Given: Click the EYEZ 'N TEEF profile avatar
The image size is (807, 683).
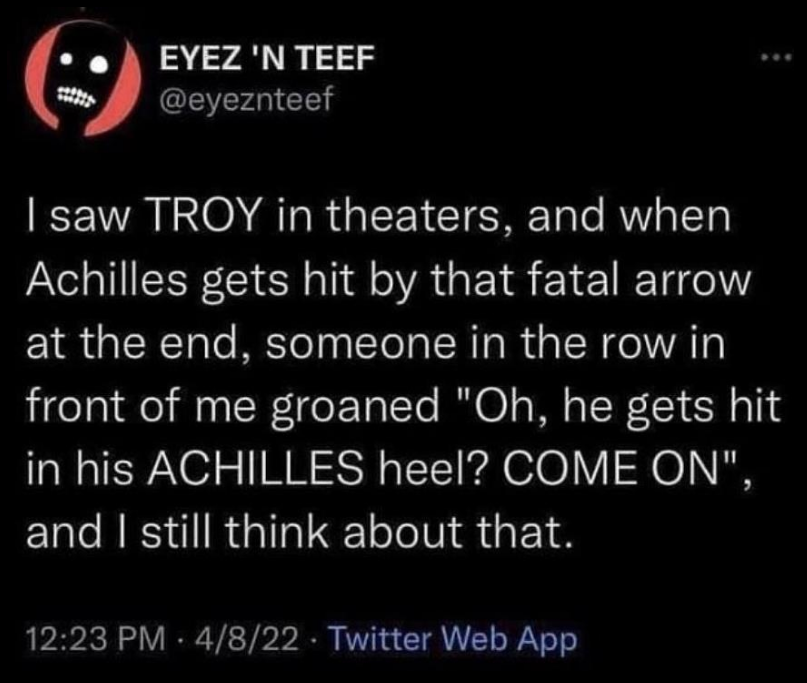Looking at the screenshot, I should click(x=83, y=77).
